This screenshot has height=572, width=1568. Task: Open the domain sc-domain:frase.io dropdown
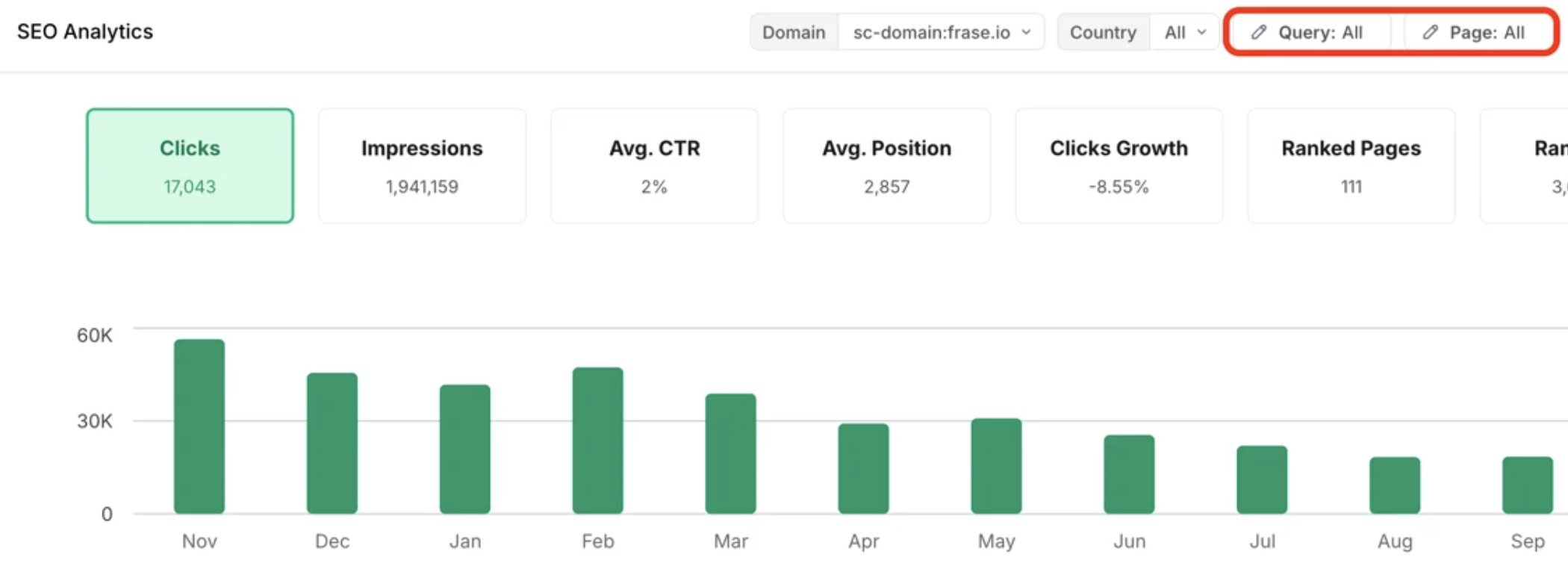point(941,32)
